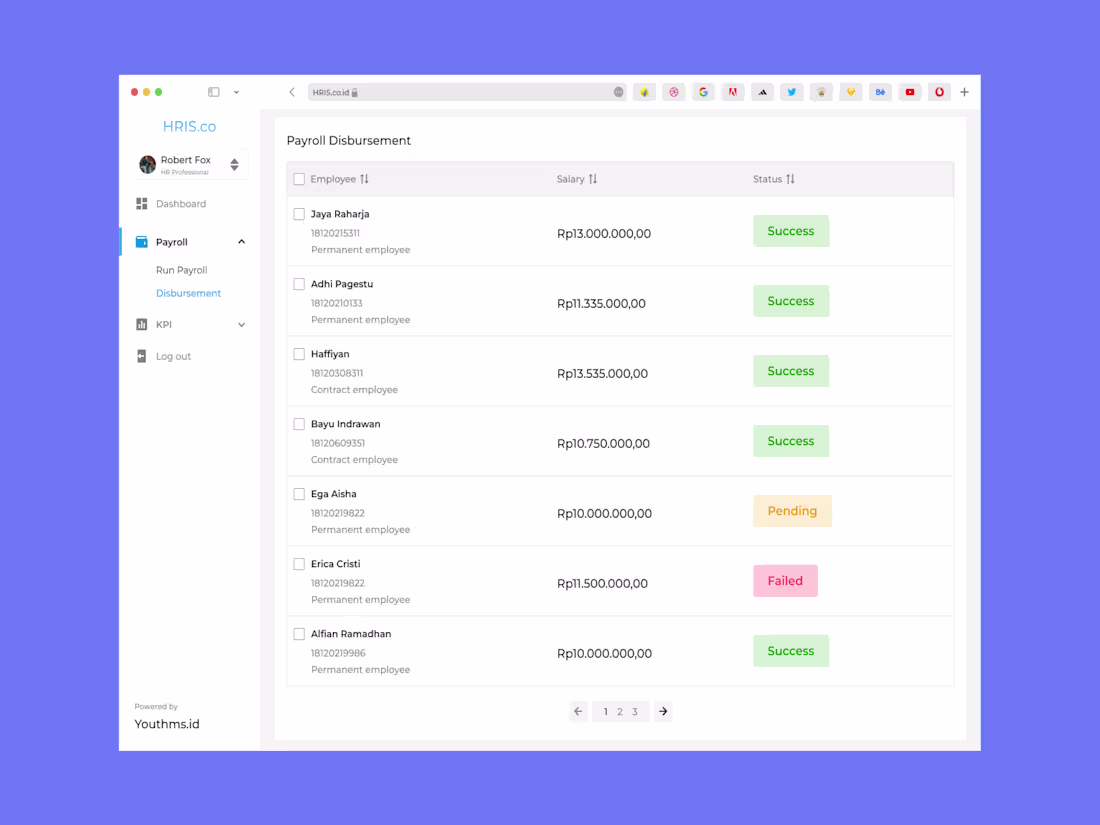Screen dimensions: 1100x825
Task: Select Adhi Pagestu's checkbox
Action: (x=299, y=284)
